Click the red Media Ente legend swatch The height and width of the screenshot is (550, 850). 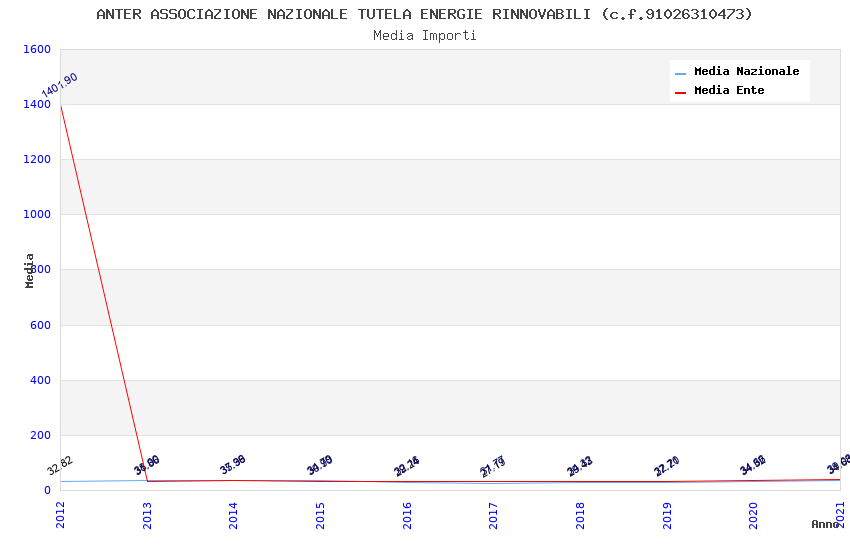(x=680, y=93)
